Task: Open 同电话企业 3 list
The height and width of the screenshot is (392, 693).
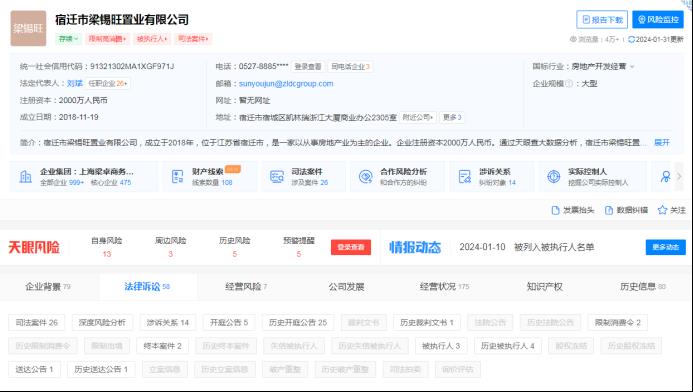Action: (x=350, y=67)
